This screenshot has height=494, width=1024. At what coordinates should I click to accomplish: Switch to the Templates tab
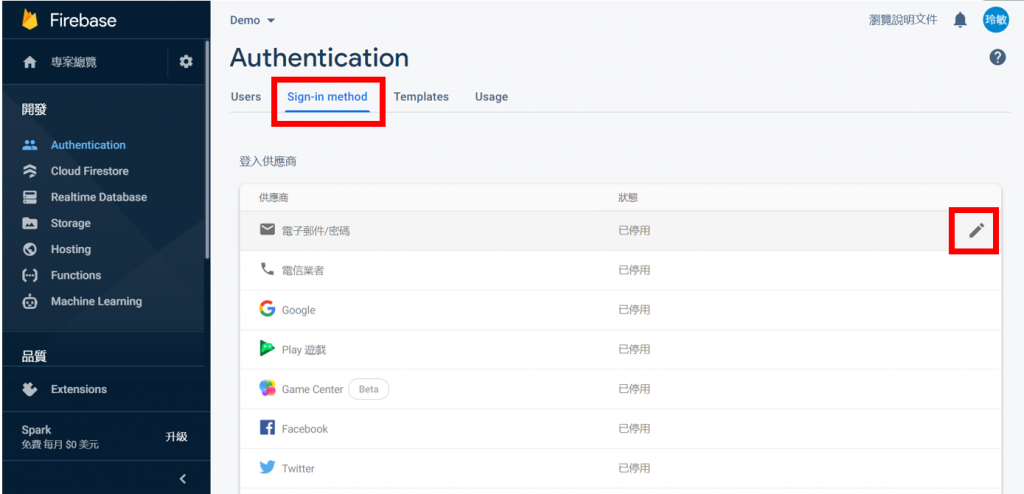(x=421, y=97)
